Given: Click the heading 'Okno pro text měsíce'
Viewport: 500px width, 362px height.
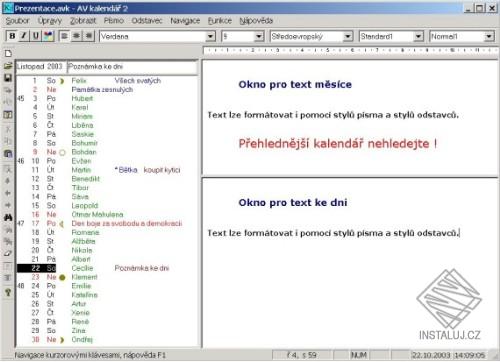Looking at the screenshot, I should coord(295,85).
